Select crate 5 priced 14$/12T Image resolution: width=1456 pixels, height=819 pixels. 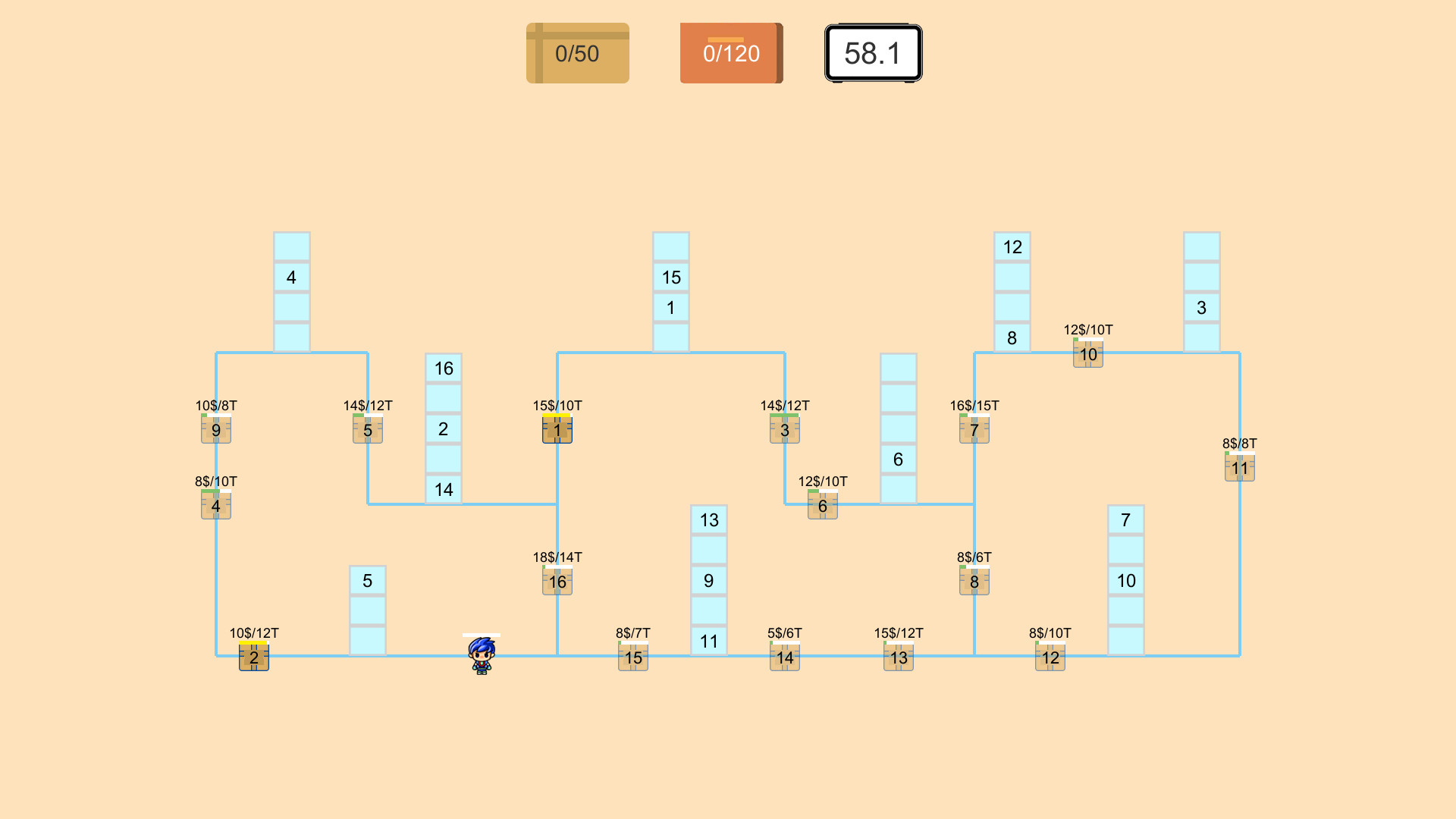click(367, 429)
